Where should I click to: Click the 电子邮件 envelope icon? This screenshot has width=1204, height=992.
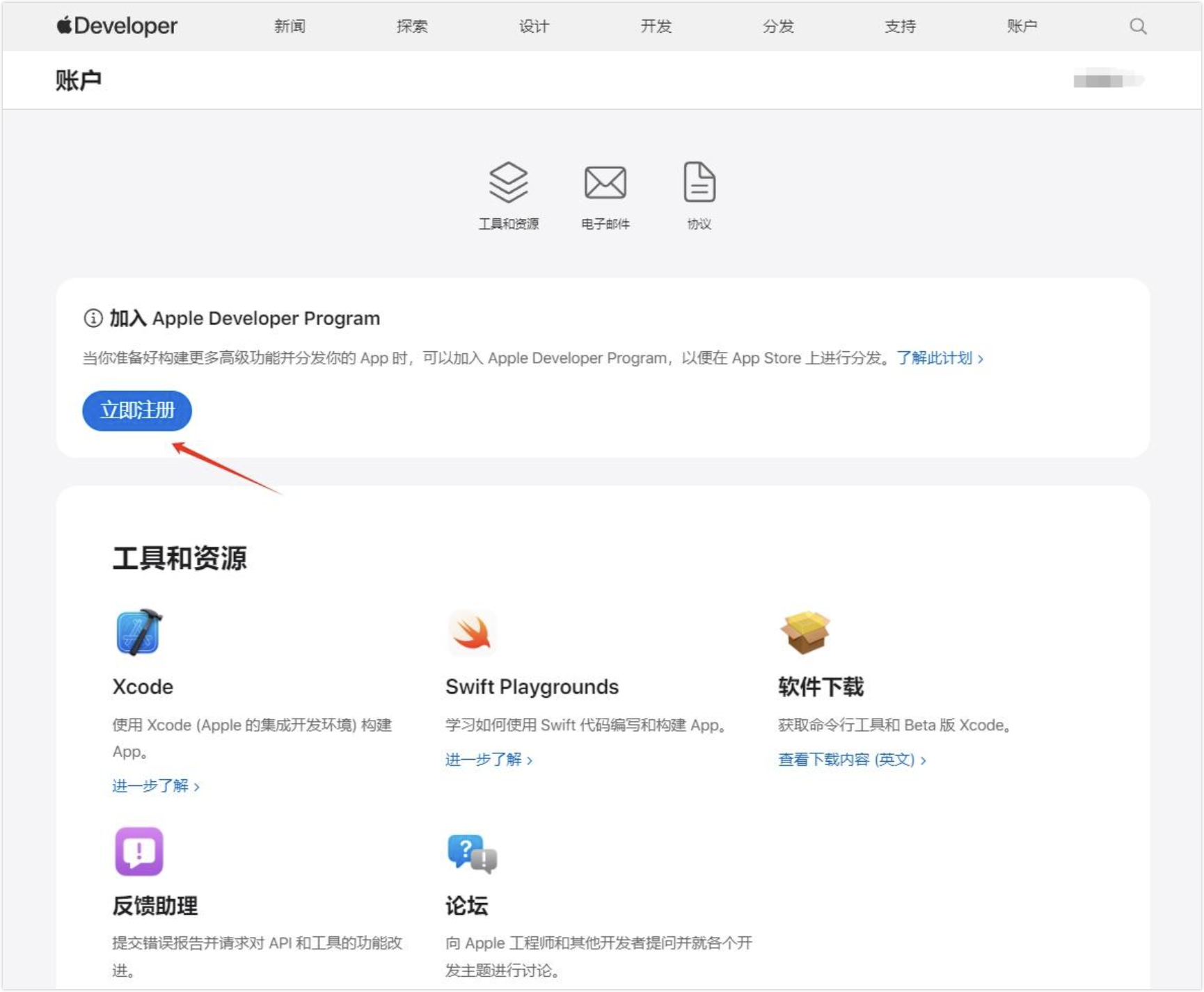605,182
